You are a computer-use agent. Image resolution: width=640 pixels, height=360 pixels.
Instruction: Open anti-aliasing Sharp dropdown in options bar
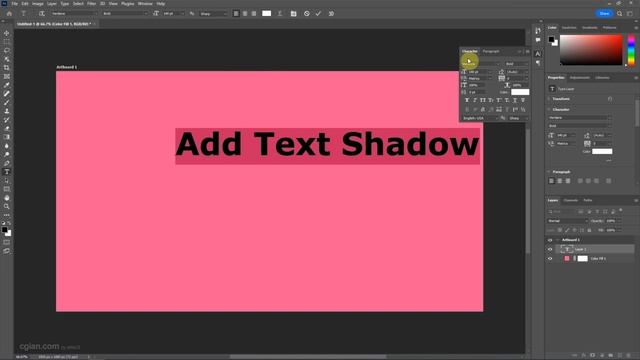tap(213, 13)
